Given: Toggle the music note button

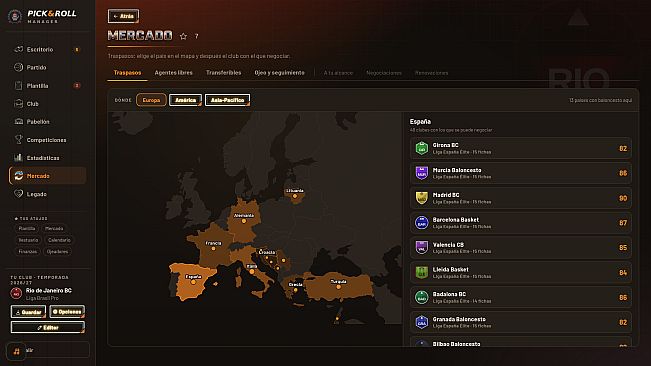Looking at the screenshot, I should [x=16, y=351].
